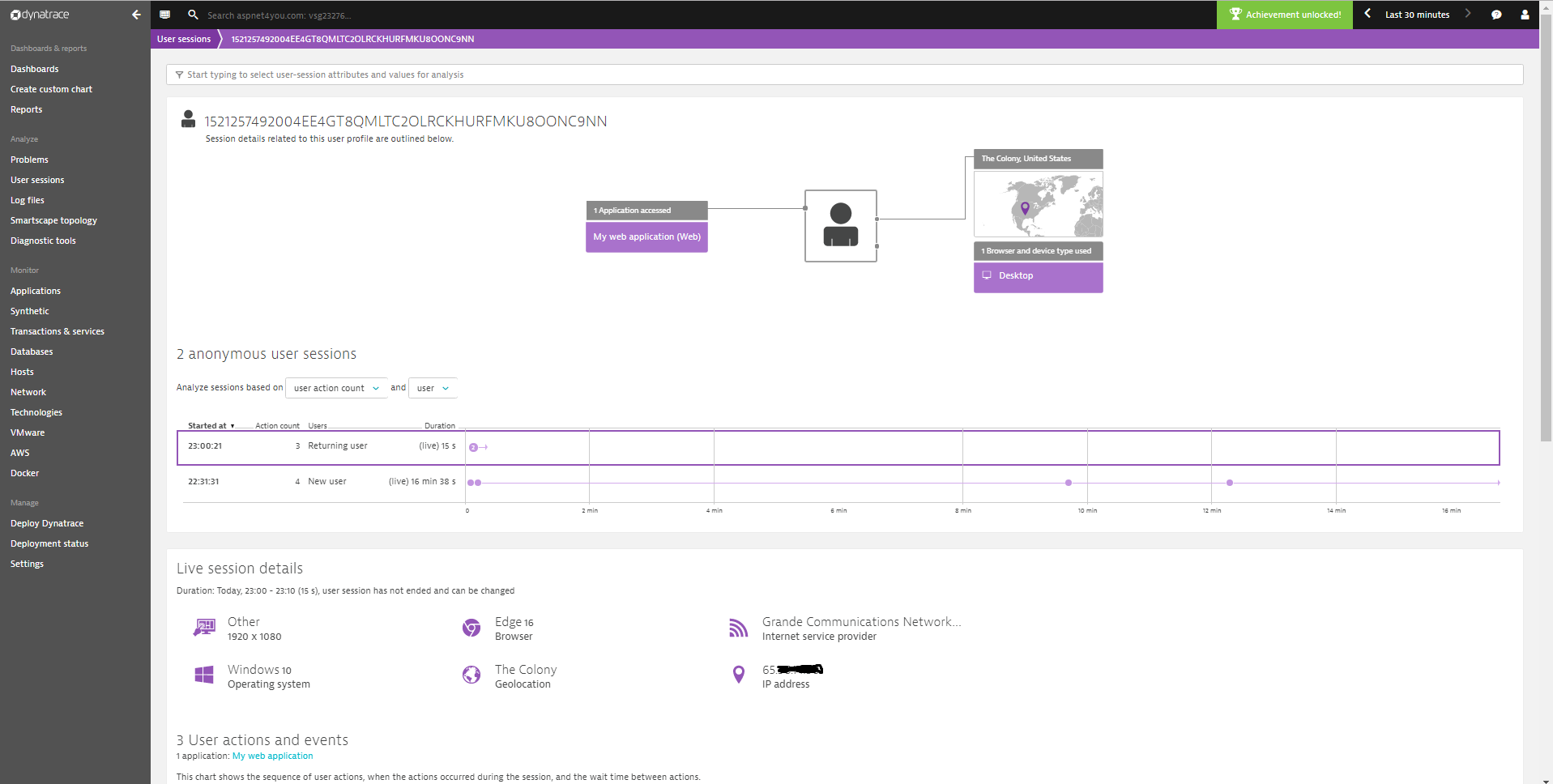Open AWS in the sidebar
The height and width of the screenshot is (784, 1553).
coord(20,453)
